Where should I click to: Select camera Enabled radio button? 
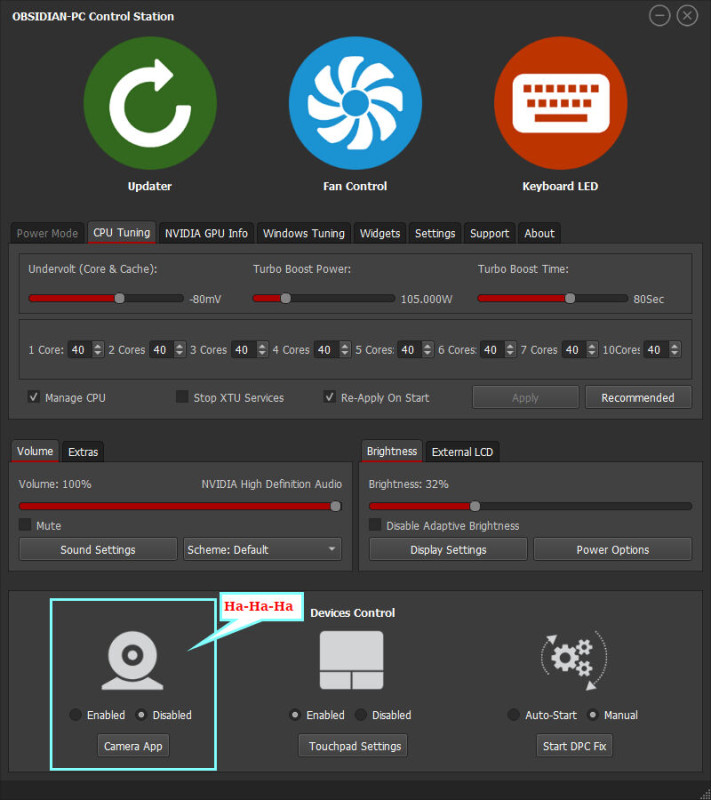pos(75,715)
